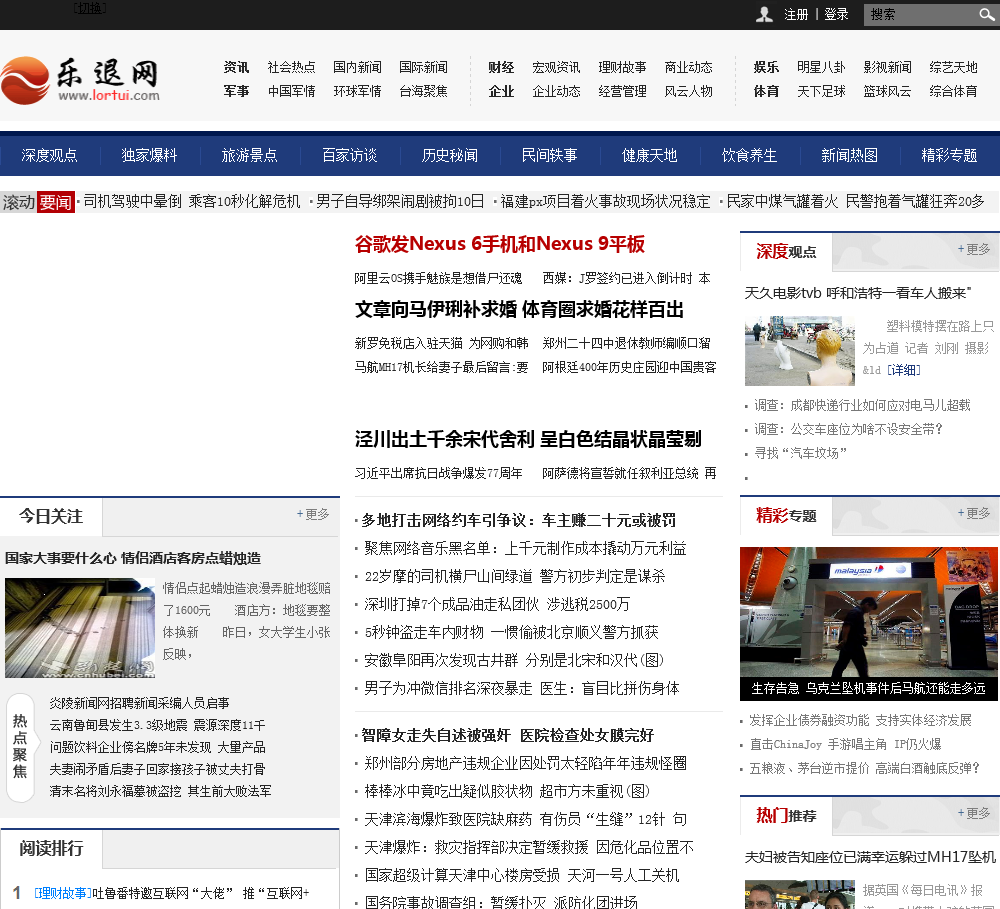Go to the 企业动态 section
This screenshot has height=909, width=1000.
pos(556,91)
